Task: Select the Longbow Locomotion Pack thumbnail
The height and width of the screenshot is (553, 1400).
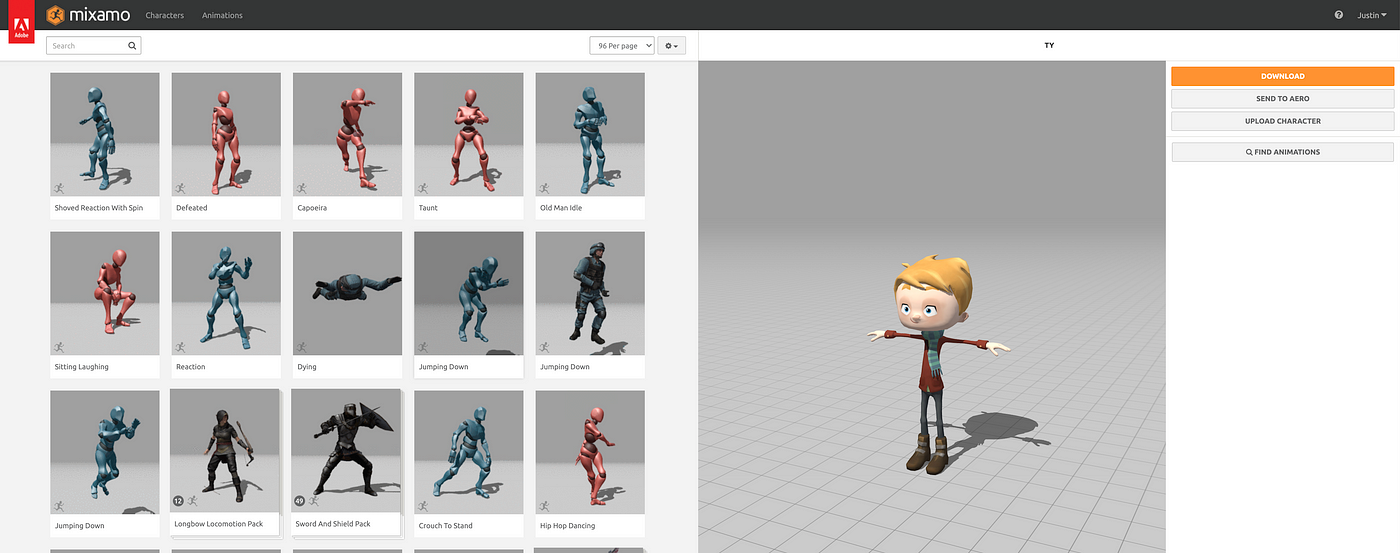Action: [224, 450]
